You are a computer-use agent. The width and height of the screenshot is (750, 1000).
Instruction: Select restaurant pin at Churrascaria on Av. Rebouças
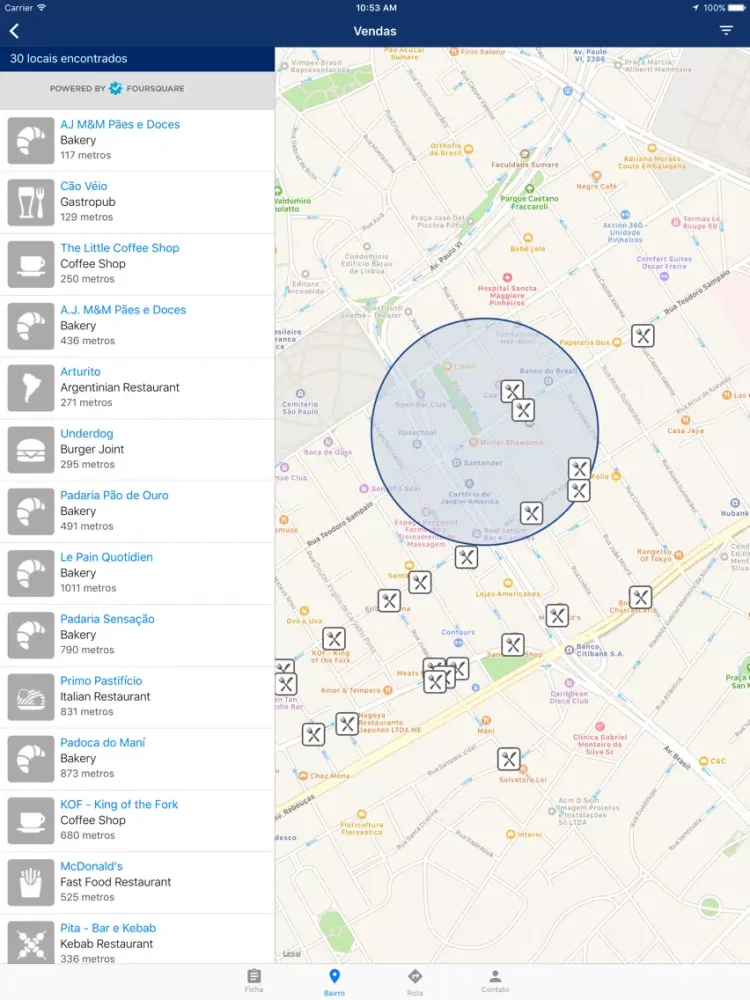tap(640, 598)
